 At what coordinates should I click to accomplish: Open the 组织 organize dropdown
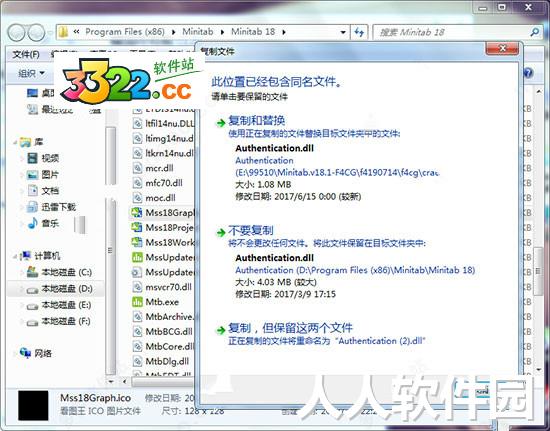[x=31, y=73]
